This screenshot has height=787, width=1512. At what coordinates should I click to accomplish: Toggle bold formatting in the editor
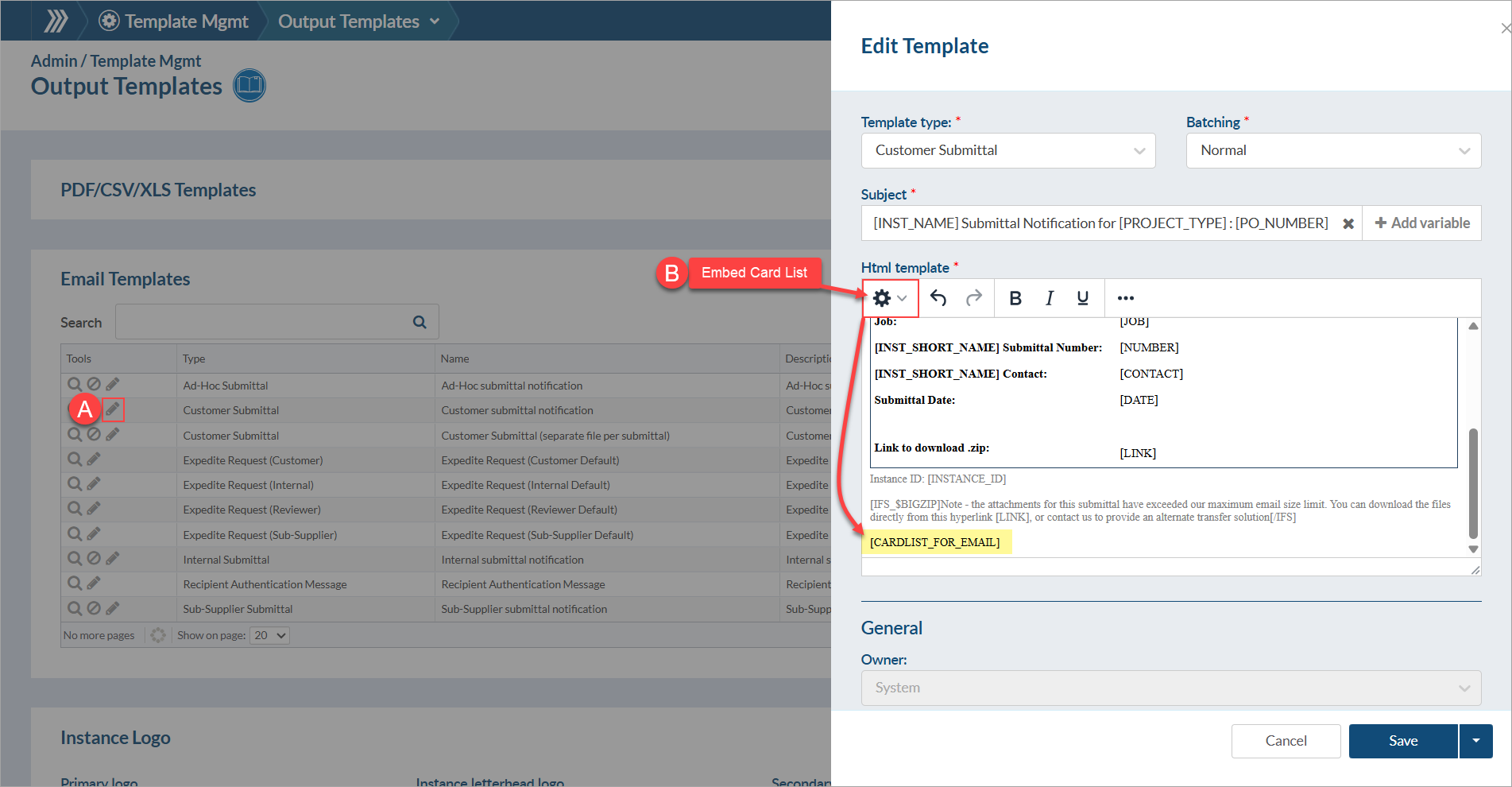(x=1015, y=298)
